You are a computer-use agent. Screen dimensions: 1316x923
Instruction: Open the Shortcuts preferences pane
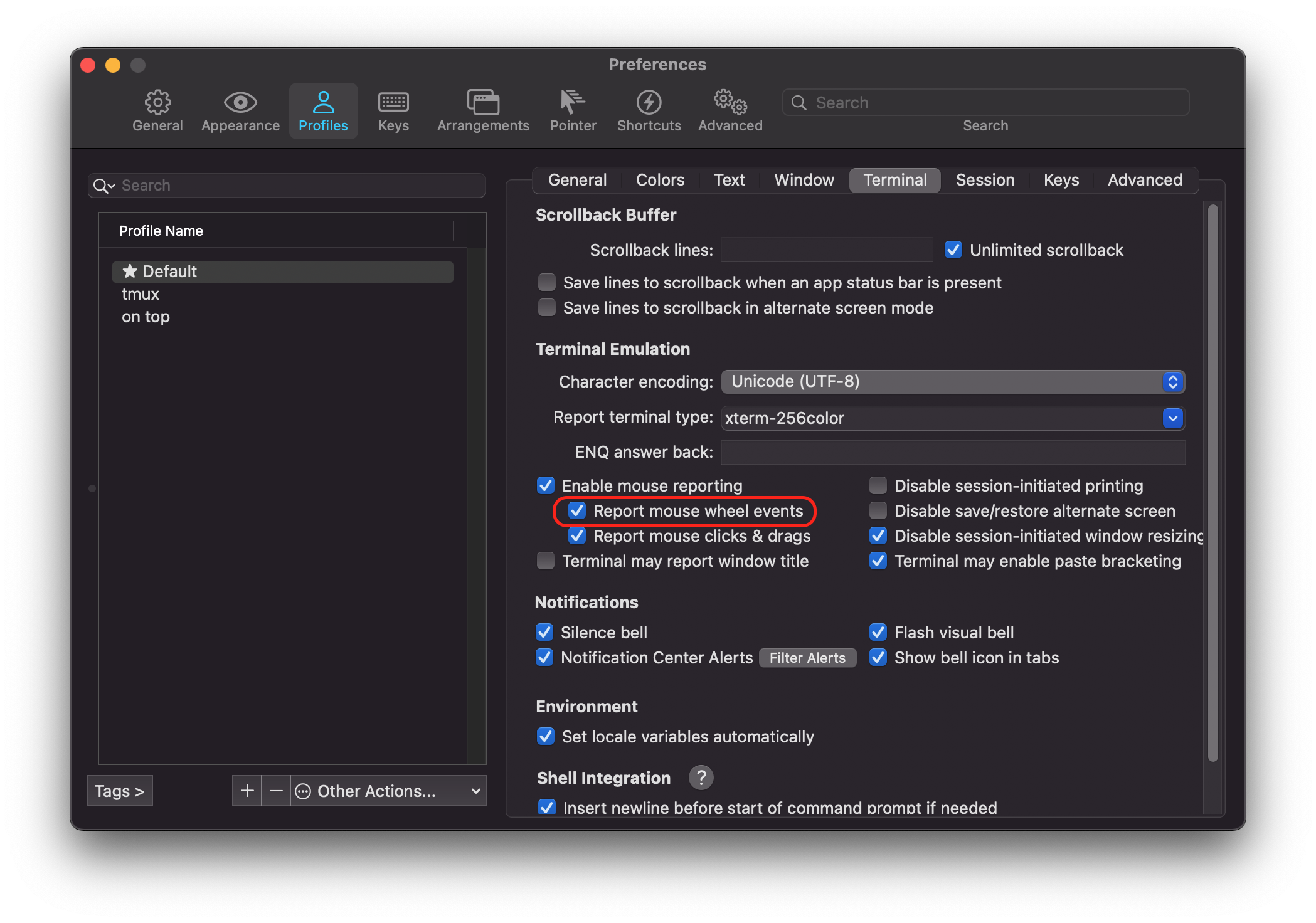pos(649,110)
